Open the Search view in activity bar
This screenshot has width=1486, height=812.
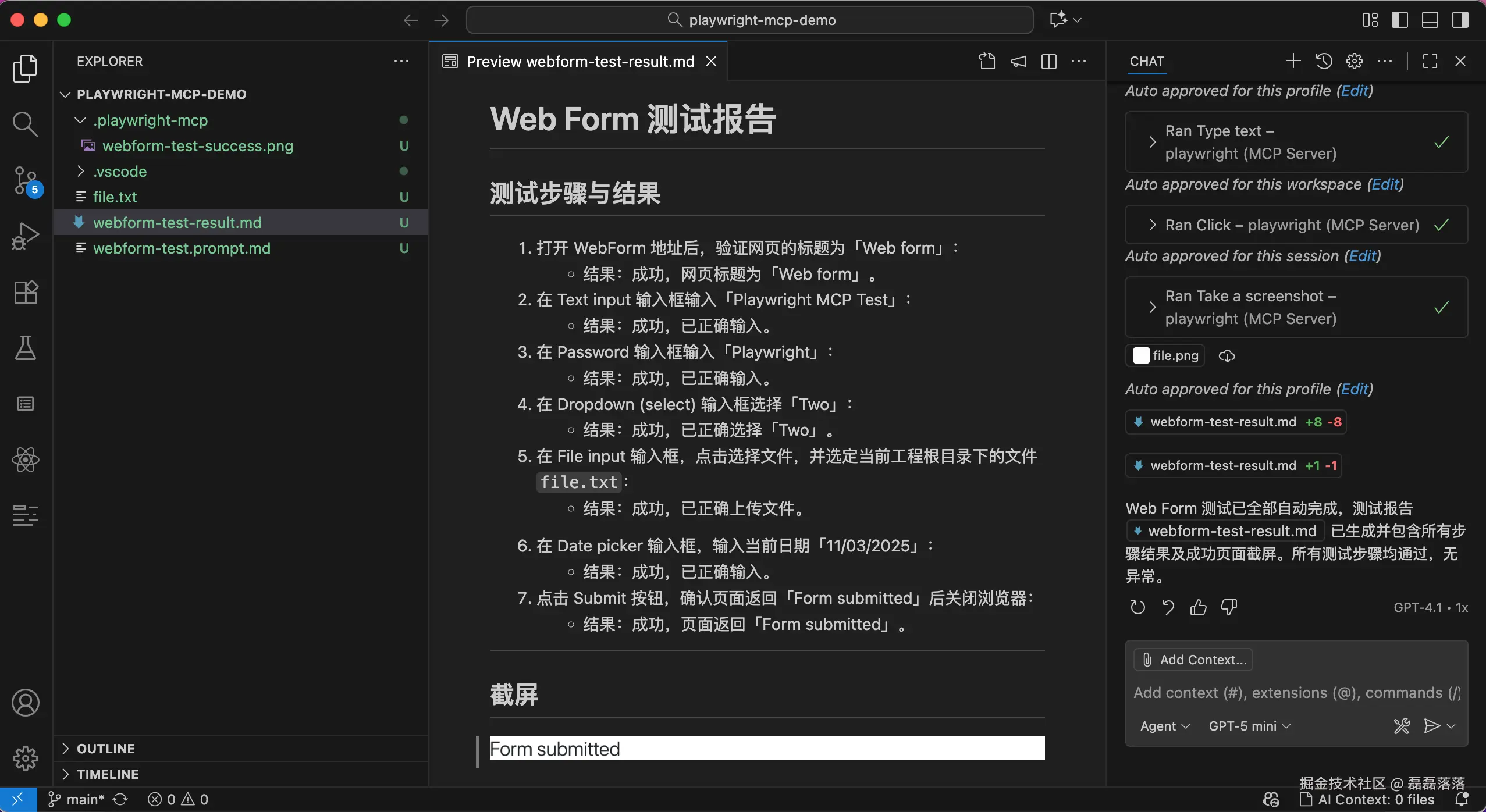[26, 123]
